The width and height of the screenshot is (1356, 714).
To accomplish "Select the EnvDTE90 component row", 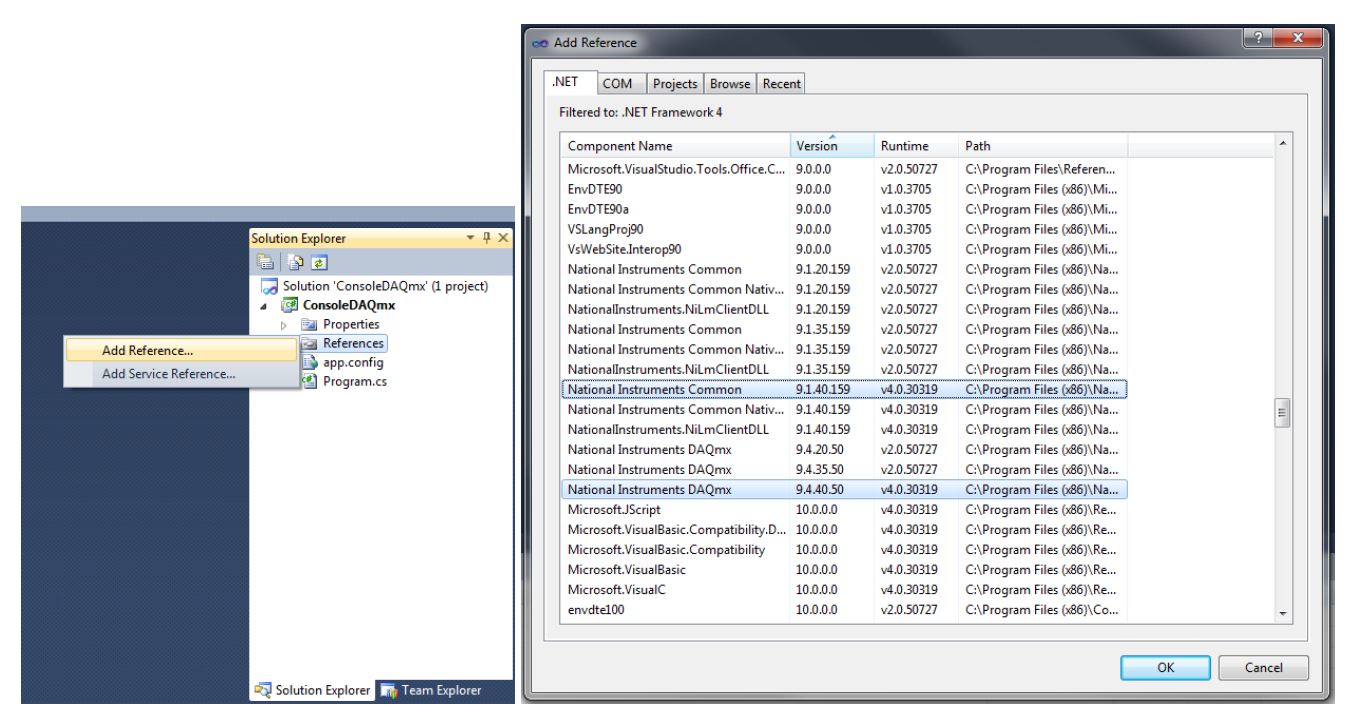I will coord(844,189).
